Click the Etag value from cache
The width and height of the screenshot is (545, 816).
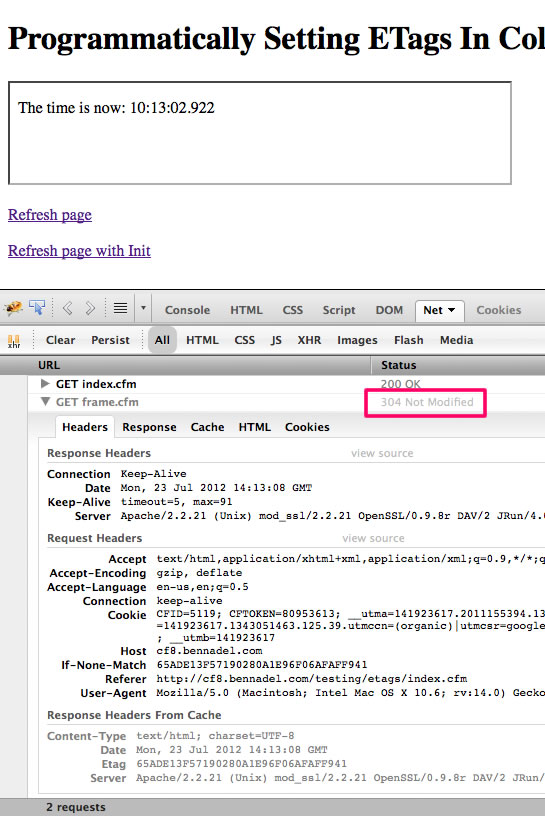(242, 764)
